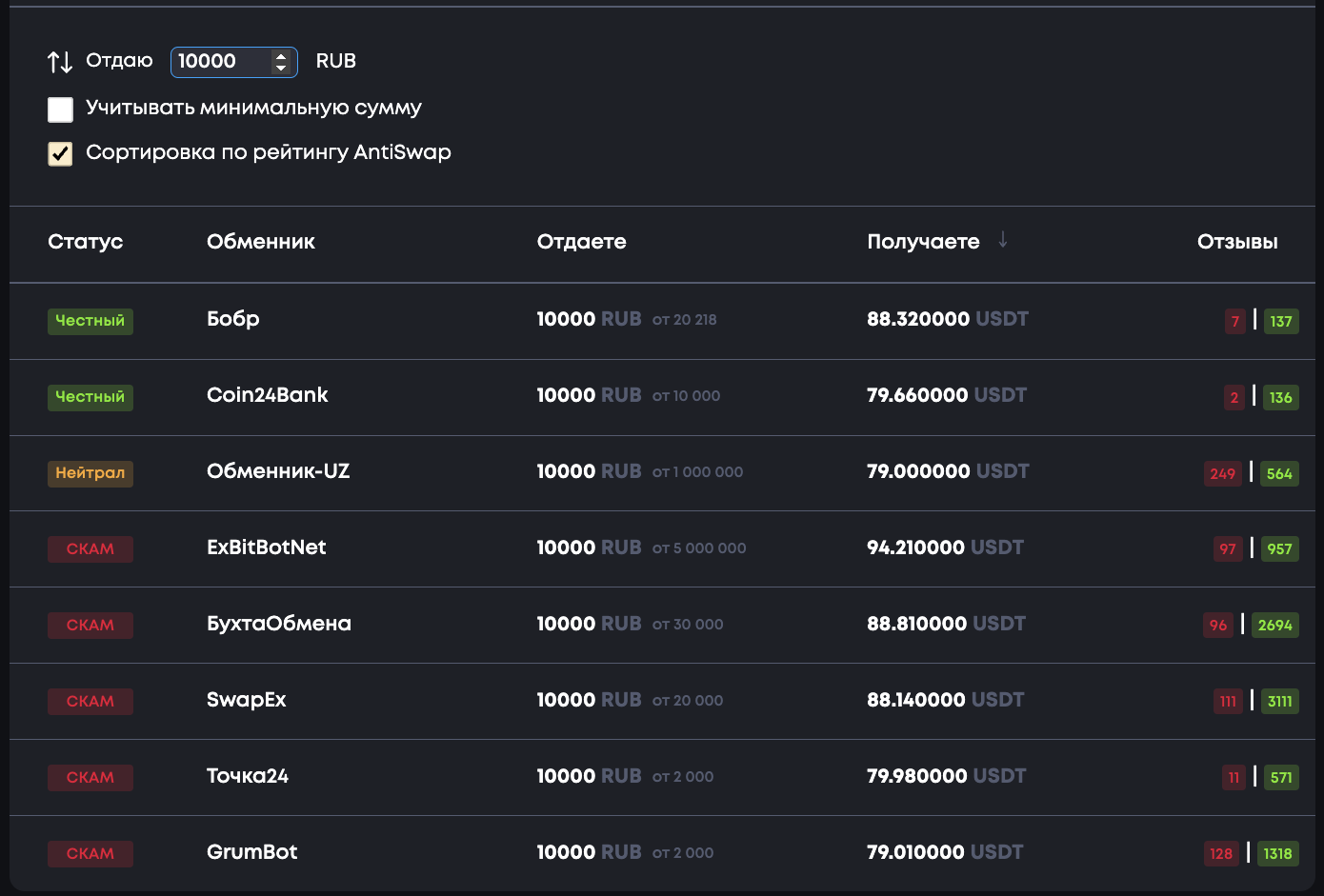
Task: Click the 79.000000 USDT amount
Action: pos(948,471)
